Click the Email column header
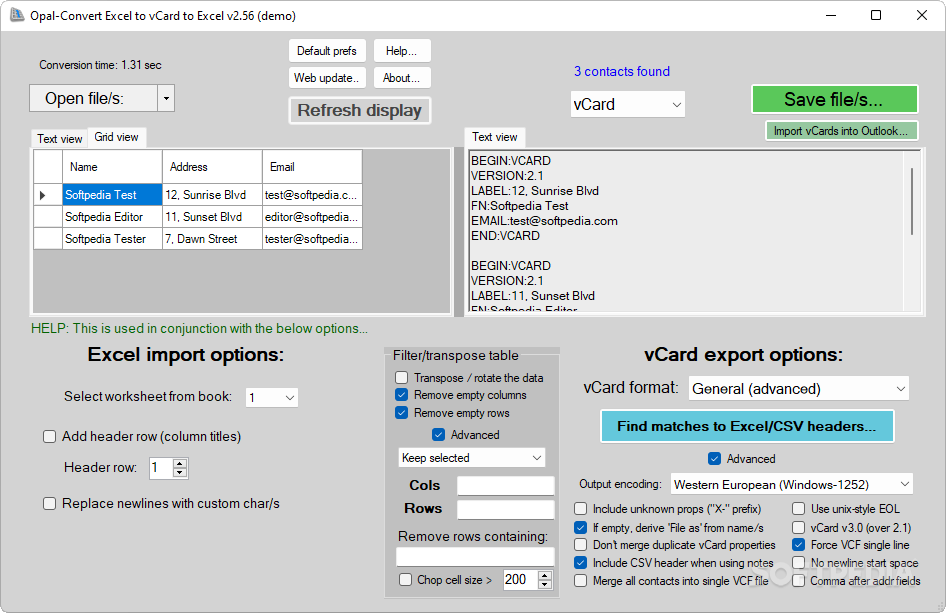946x613 pixels. (312, 167)
